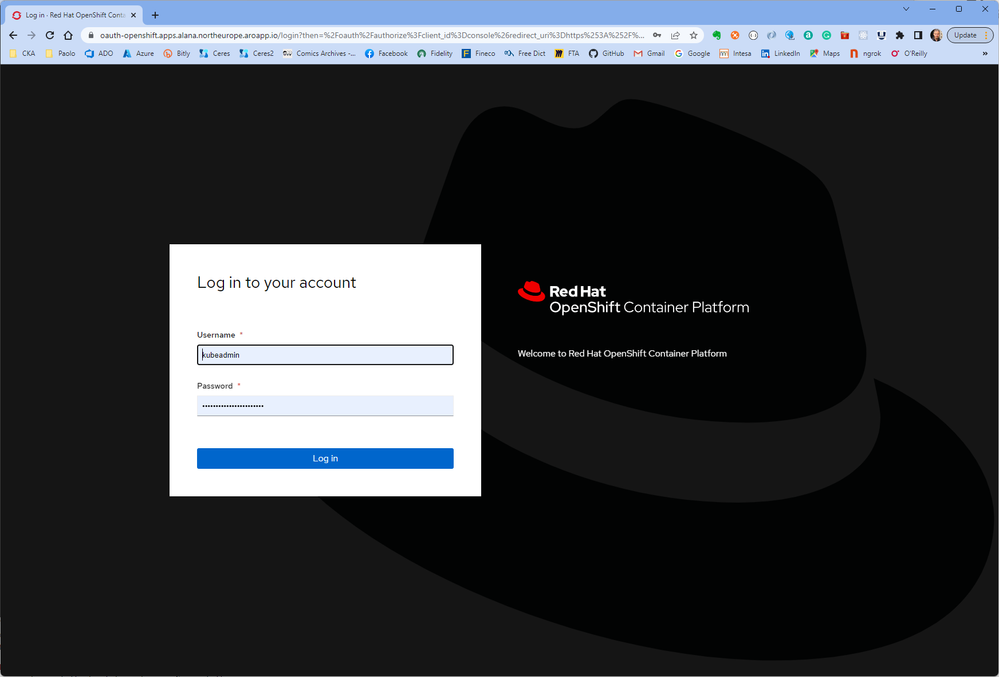Image resolution: width=999 pixels, height=677 pixels.
Task: Open the Ceres bookmark
Action: tap(215, 53)
